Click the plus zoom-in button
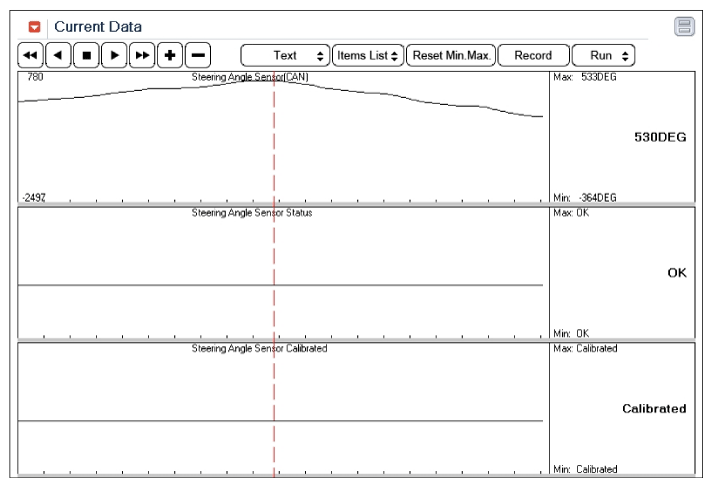713x487 pixels. pos(170,55)
